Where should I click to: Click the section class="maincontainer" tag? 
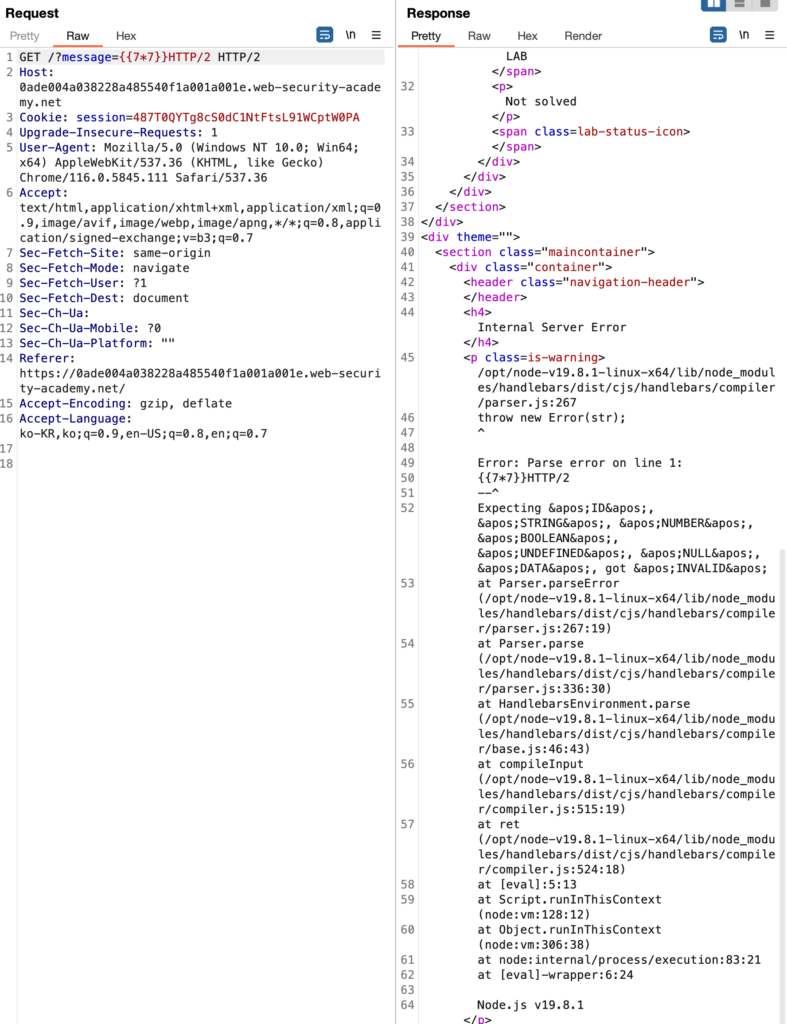click(x=545, y=252)
